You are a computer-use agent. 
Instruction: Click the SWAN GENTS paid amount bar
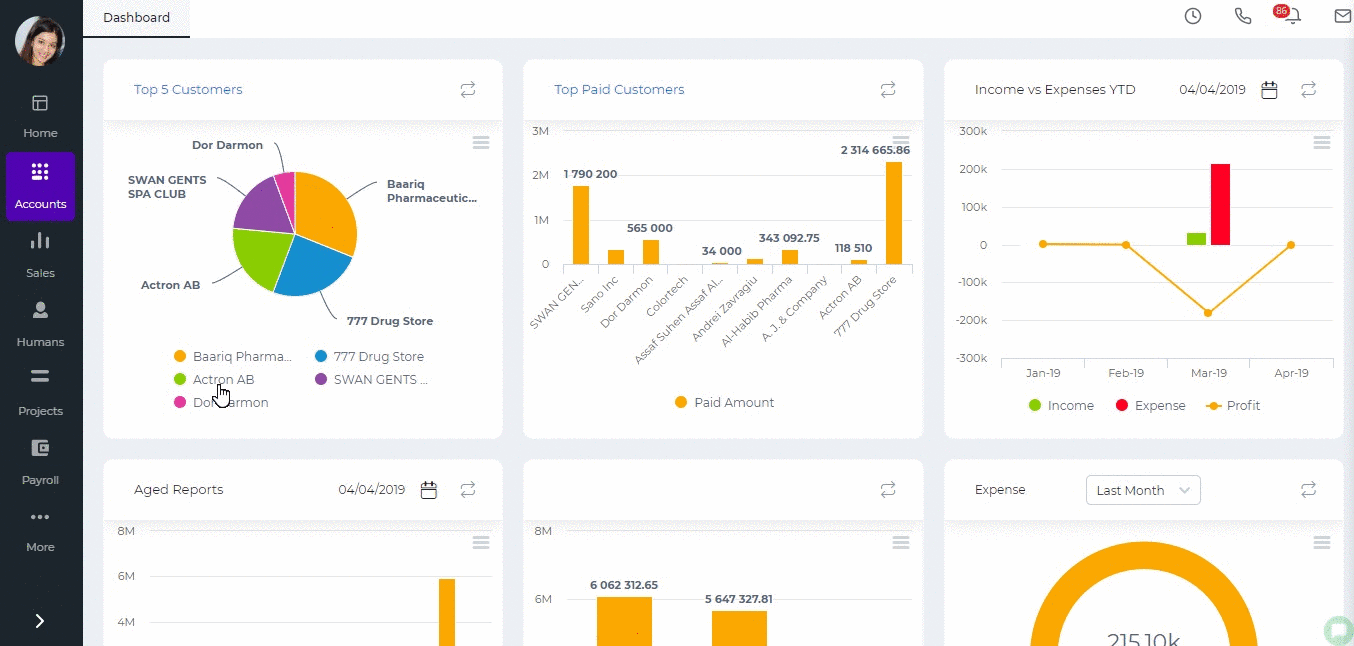(581, 225)
